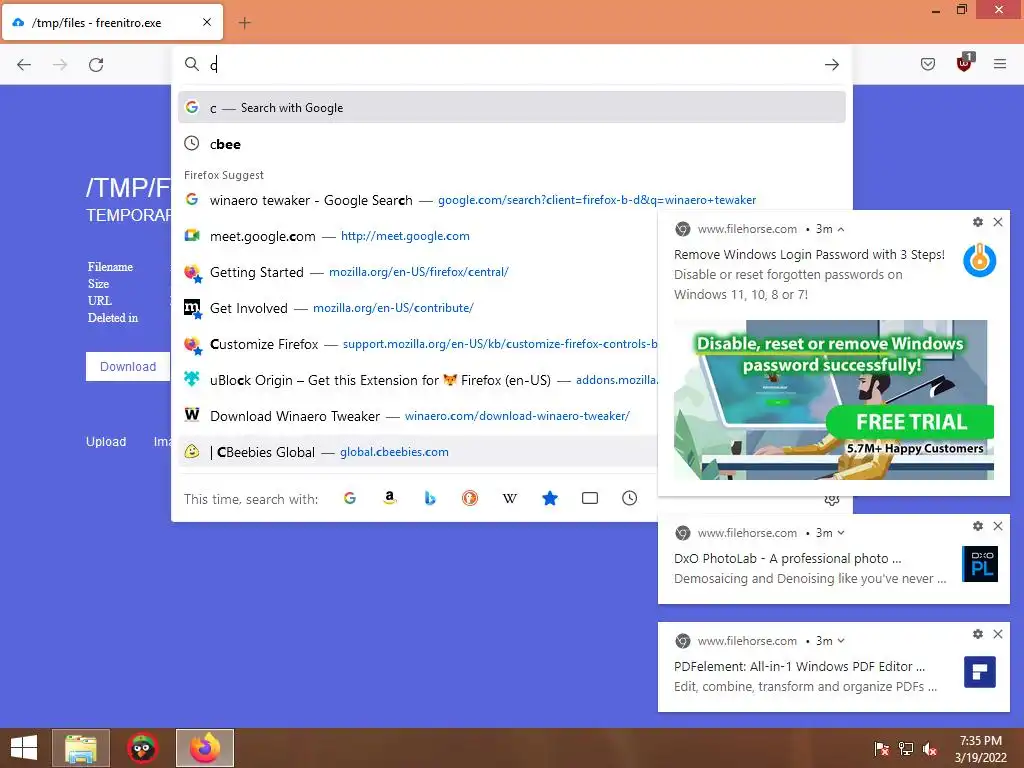Open File Explorer from the taskbar
This screenshot has height=768, width=1024.
click(81, 748)
